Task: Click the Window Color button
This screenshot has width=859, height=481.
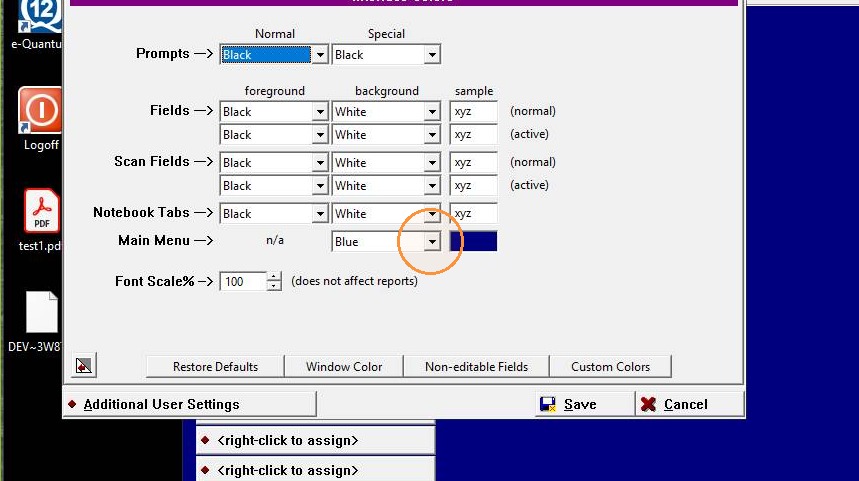Action: pyautogui.click(x=344, y=367)
